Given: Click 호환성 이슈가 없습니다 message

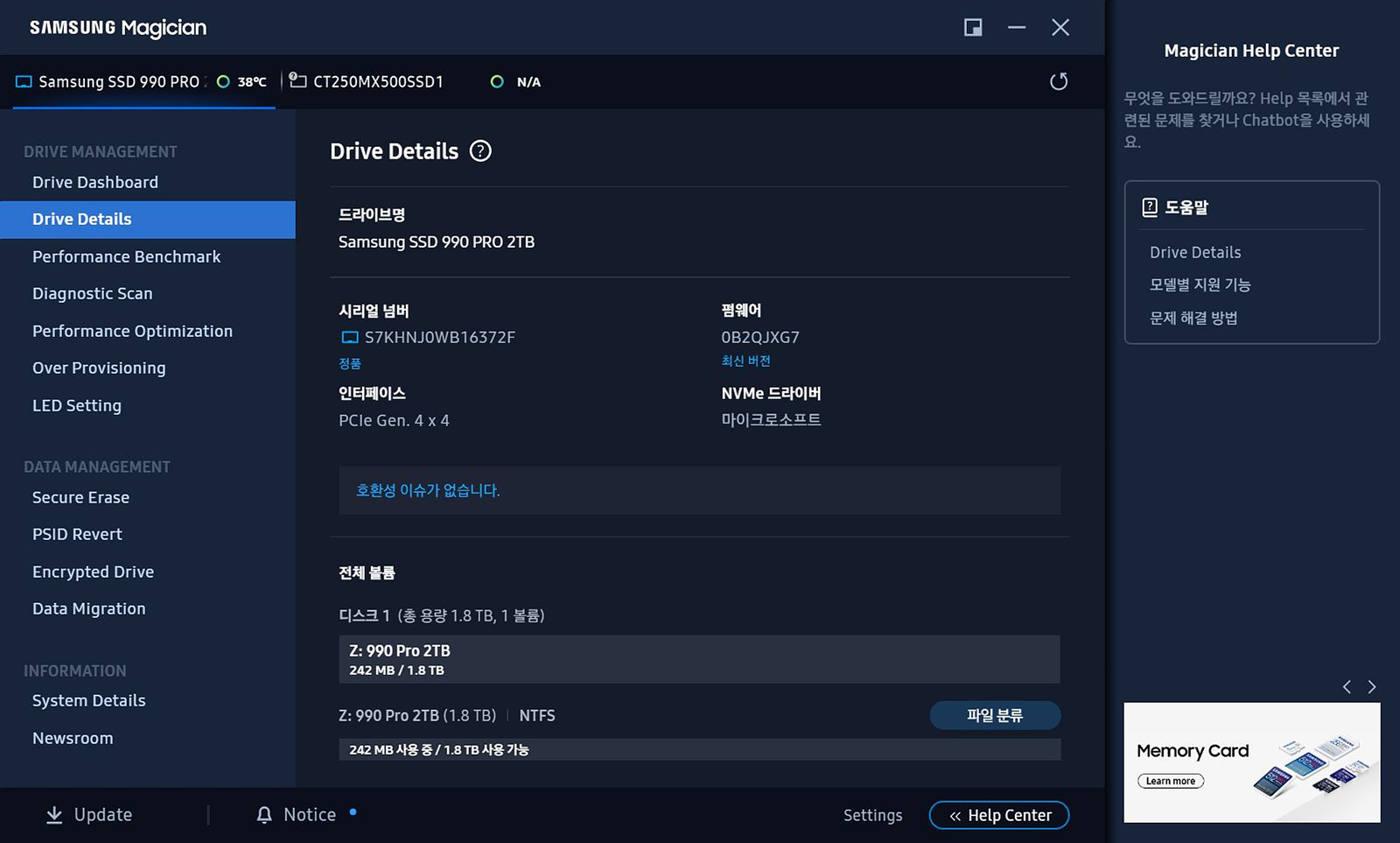Looking at the screenshot, I should click(x=428, y=490).
